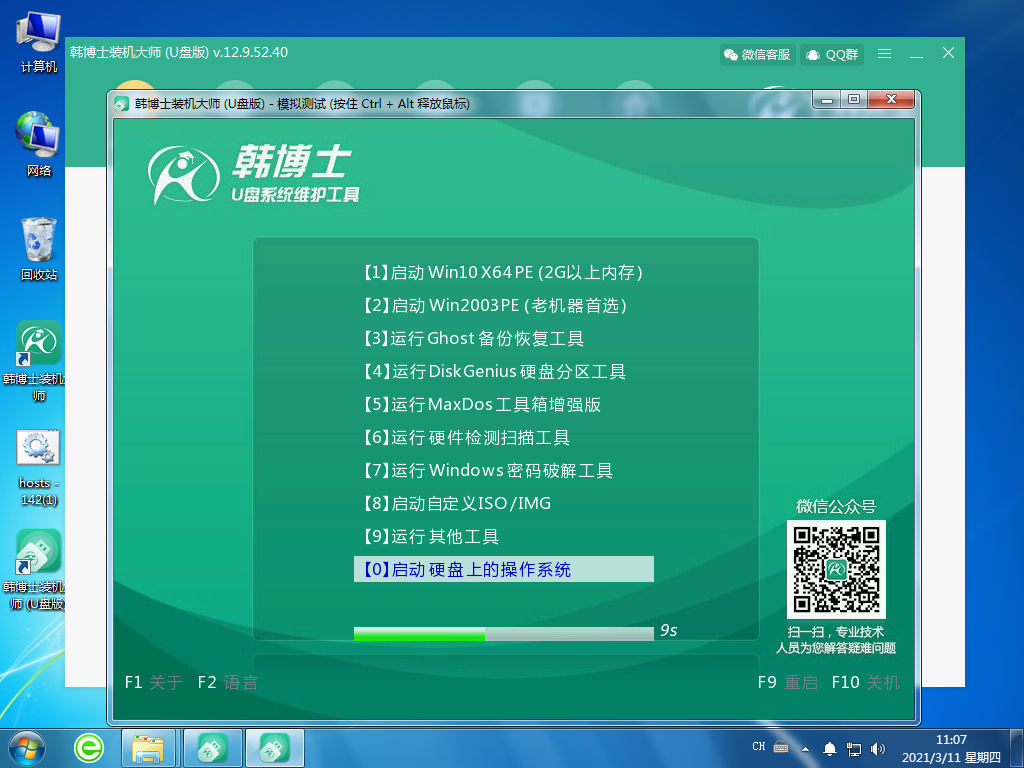Click the QQ群 button
This screenshot has height=768, width=1024.
[832, 55]
